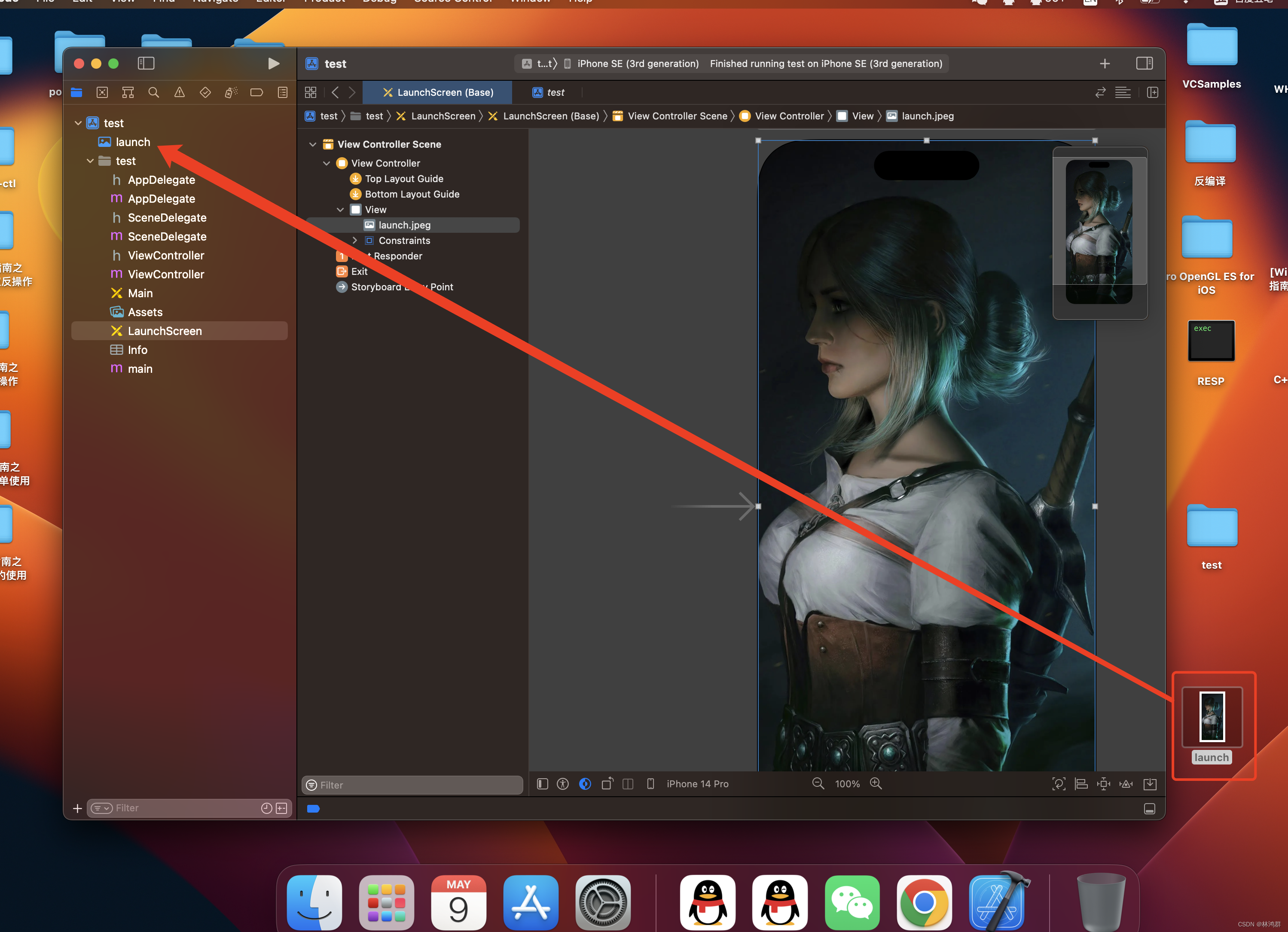Toggle the document outline visibility
Viewport: 1288px width, 932px height.
pos(542,784)
